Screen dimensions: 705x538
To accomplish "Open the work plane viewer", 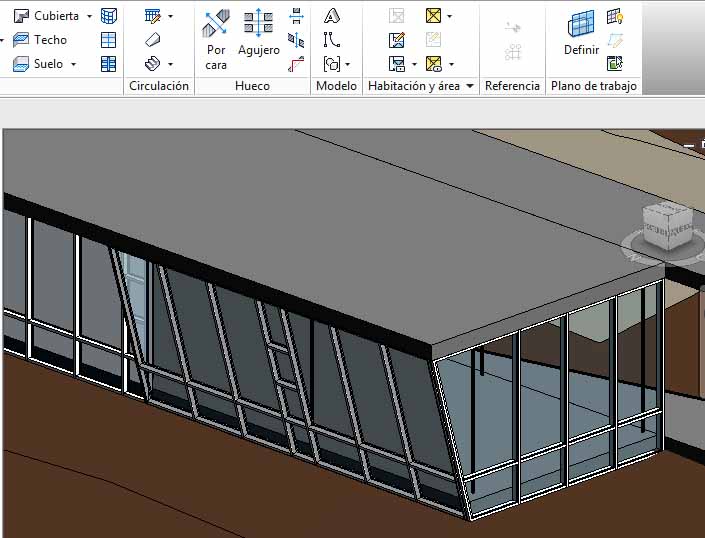I will click(615, 64).
